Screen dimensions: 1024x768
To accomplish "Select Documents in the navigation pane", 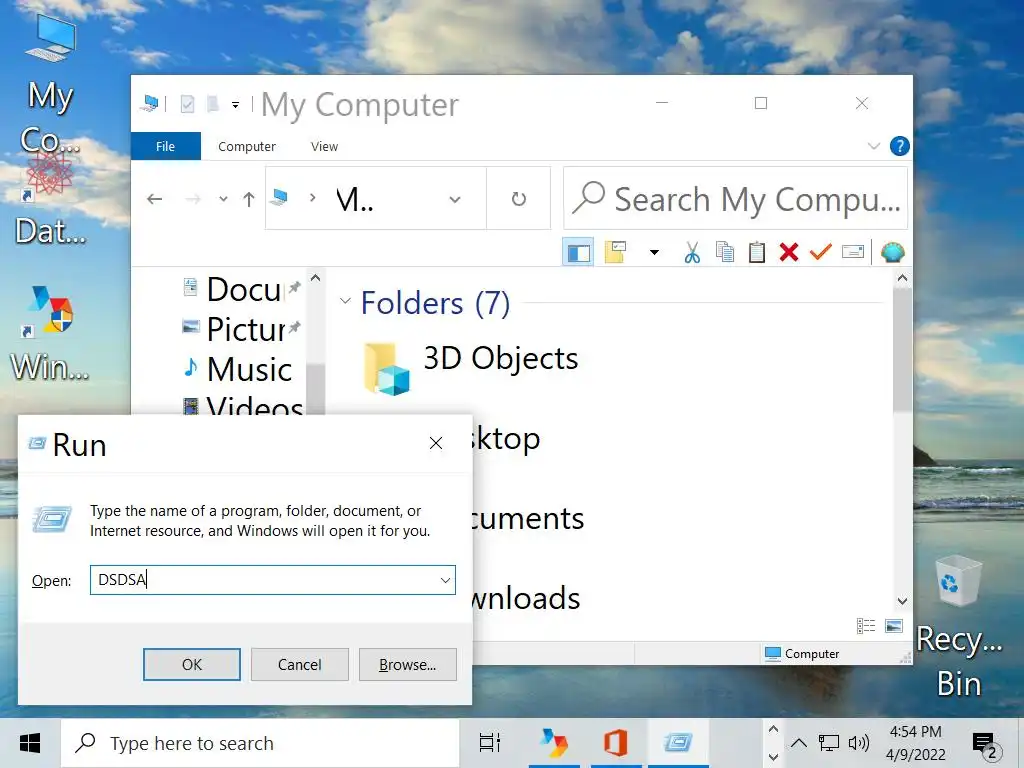I will click(x=240, y=289).
